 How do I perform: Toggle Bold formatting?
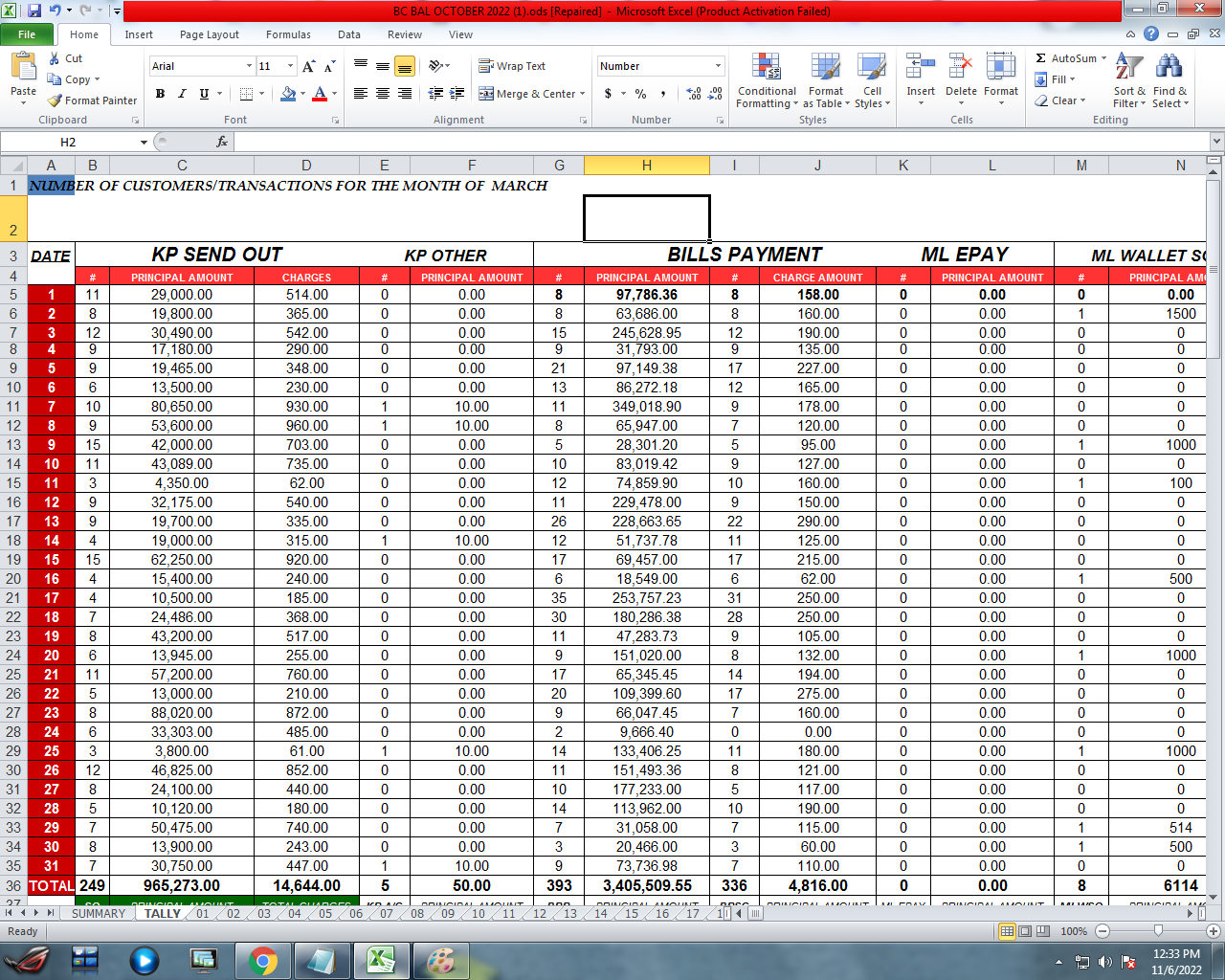point(160,94)
